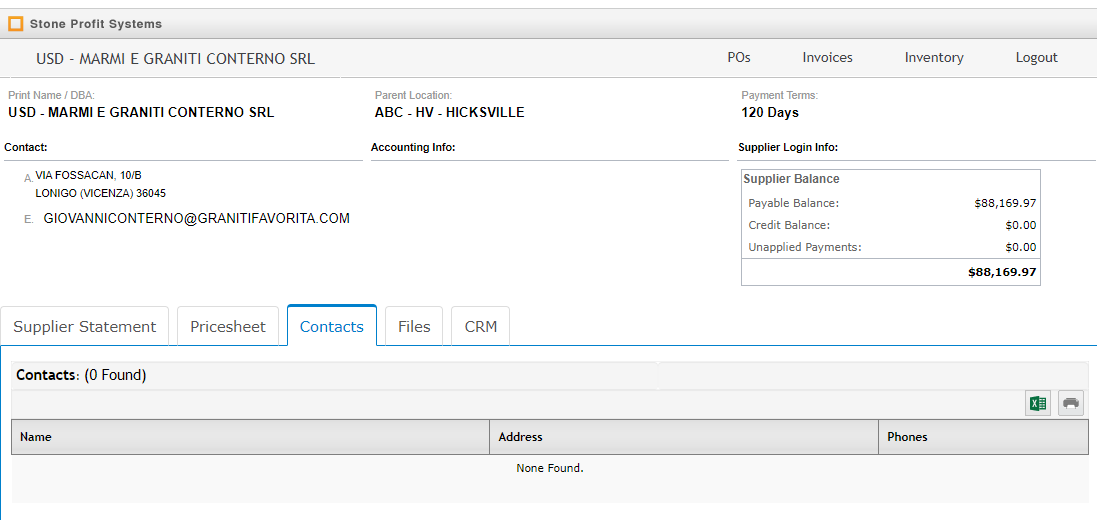Open the POs menu
The height and width of the screenshot is (520, 1097).
(739, 58)
